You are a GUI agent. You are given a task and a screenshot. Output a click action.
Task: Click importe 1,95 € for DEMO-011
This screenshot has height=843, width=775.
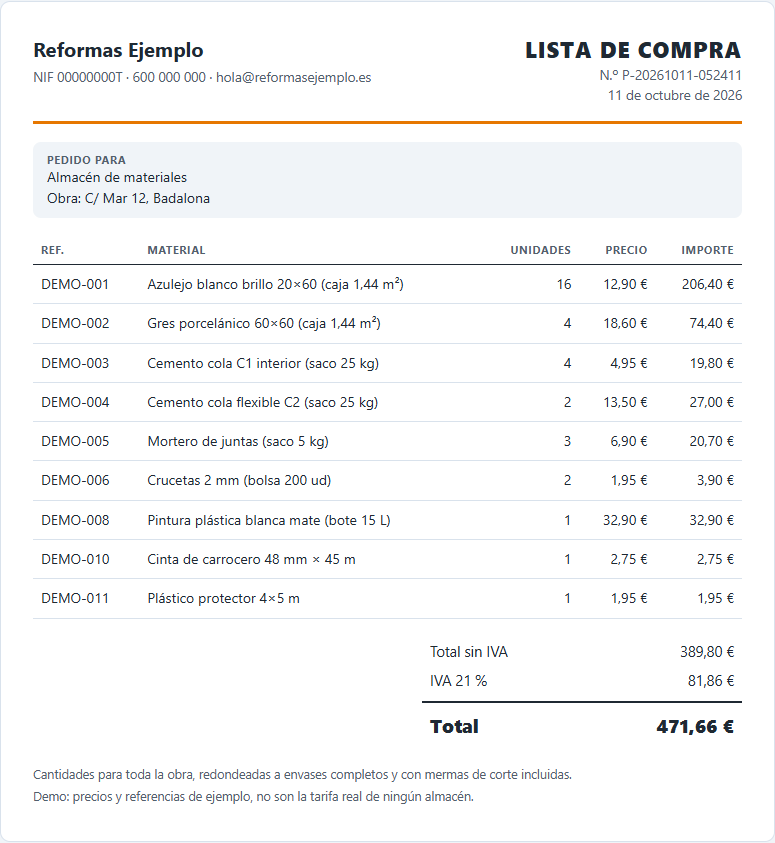click(x=715, y=598)
